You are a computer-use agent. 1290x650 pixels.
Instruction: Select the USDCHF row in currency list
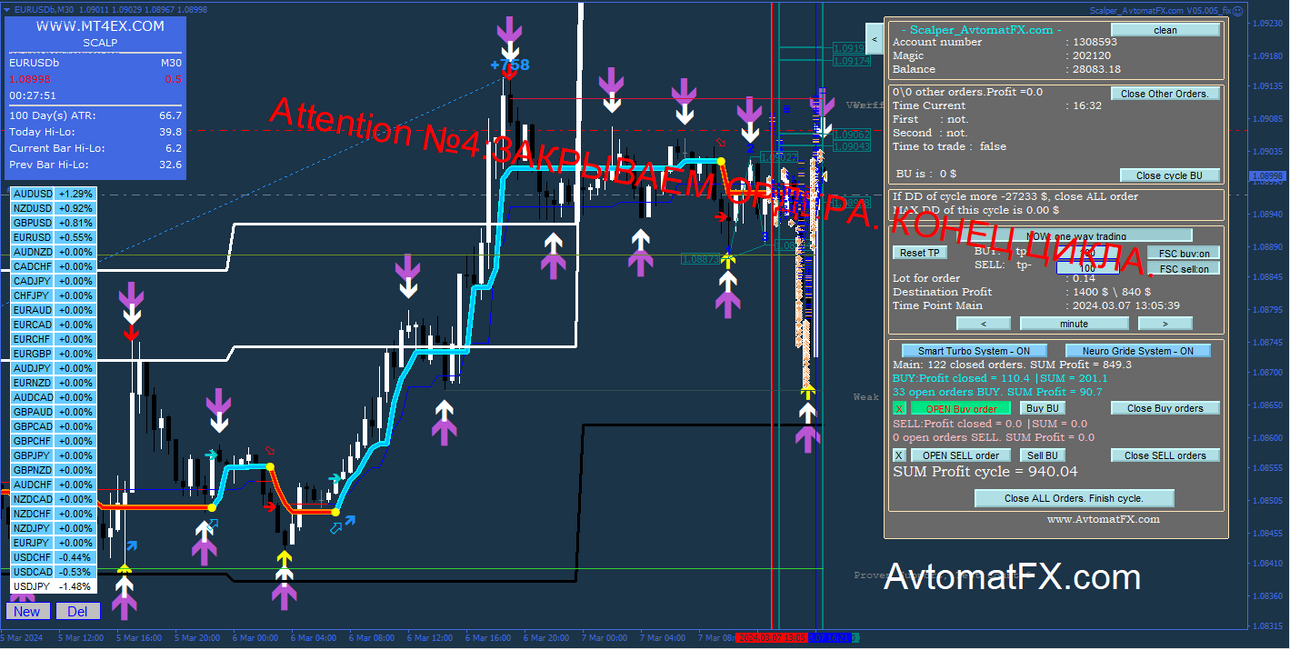[x=53, y=556]
